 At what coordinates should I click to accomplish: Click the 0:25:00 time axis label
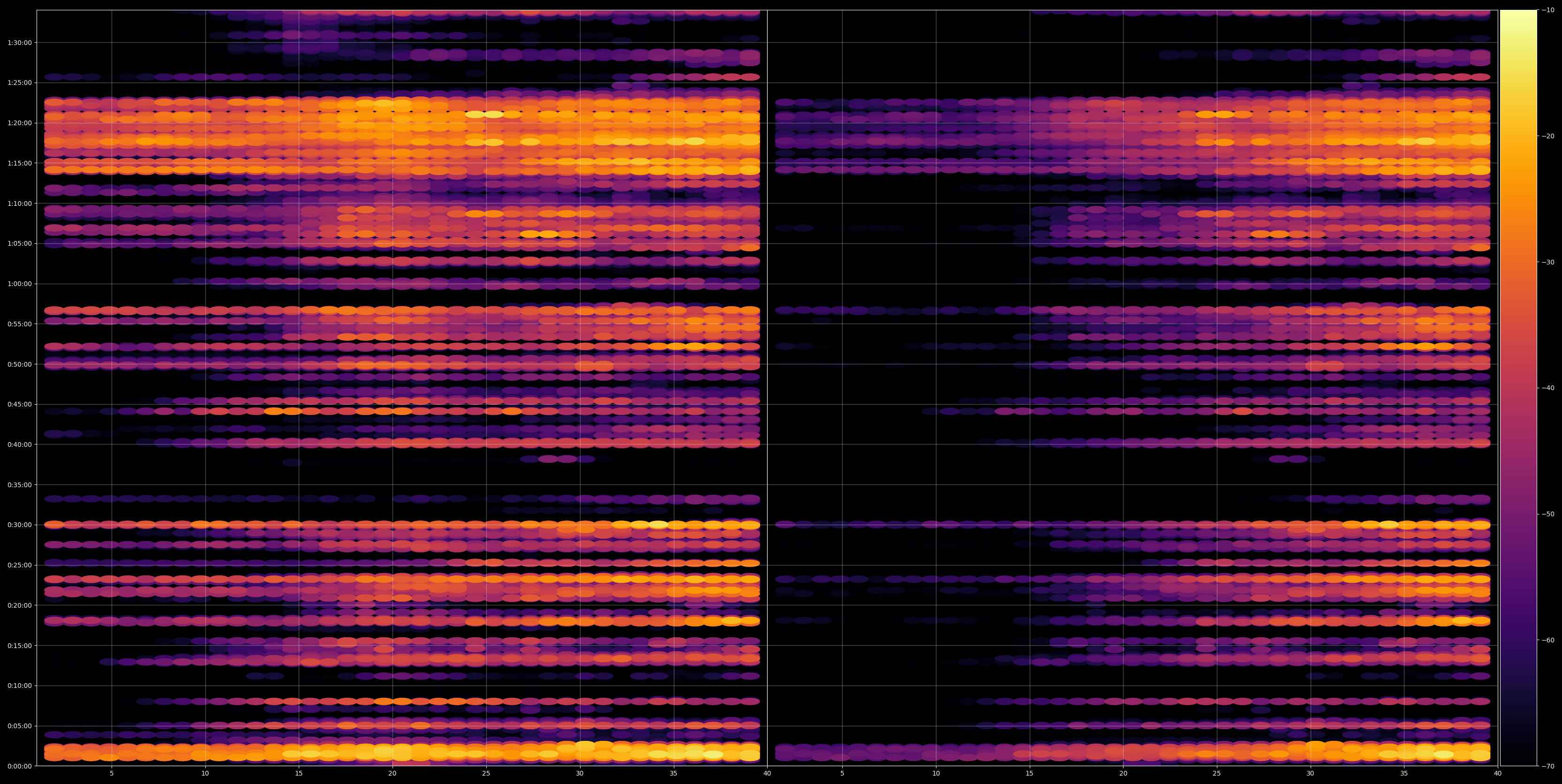coord(19,565)
